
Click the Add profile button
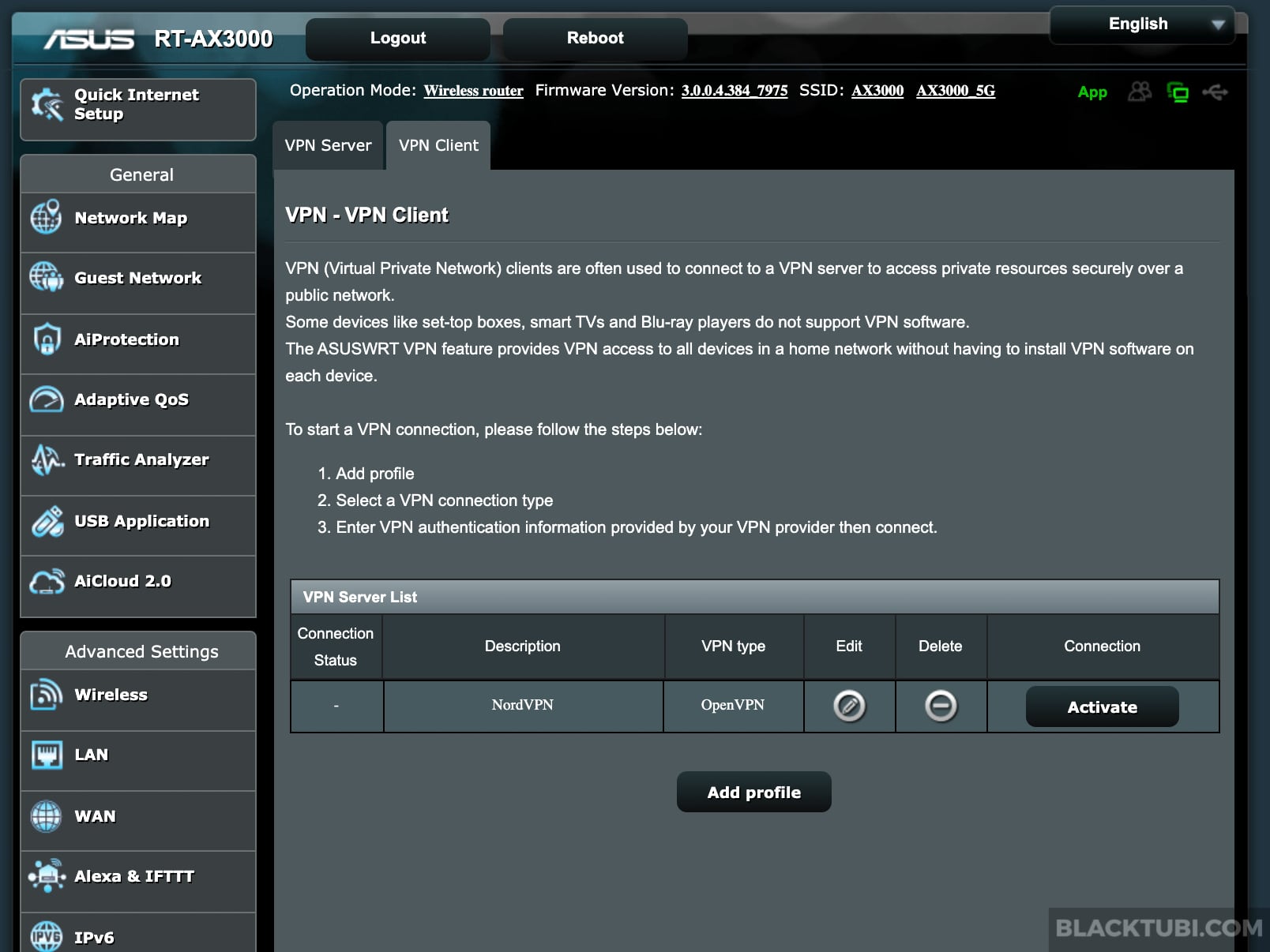click(753, 792)
